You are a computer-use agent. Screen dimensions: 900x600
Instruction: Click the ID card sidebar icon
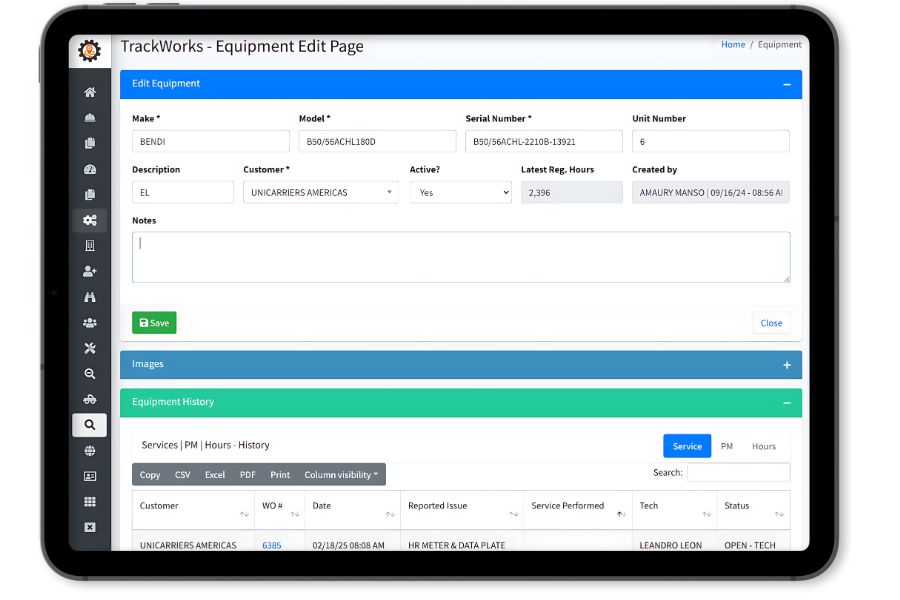point(90,476)
